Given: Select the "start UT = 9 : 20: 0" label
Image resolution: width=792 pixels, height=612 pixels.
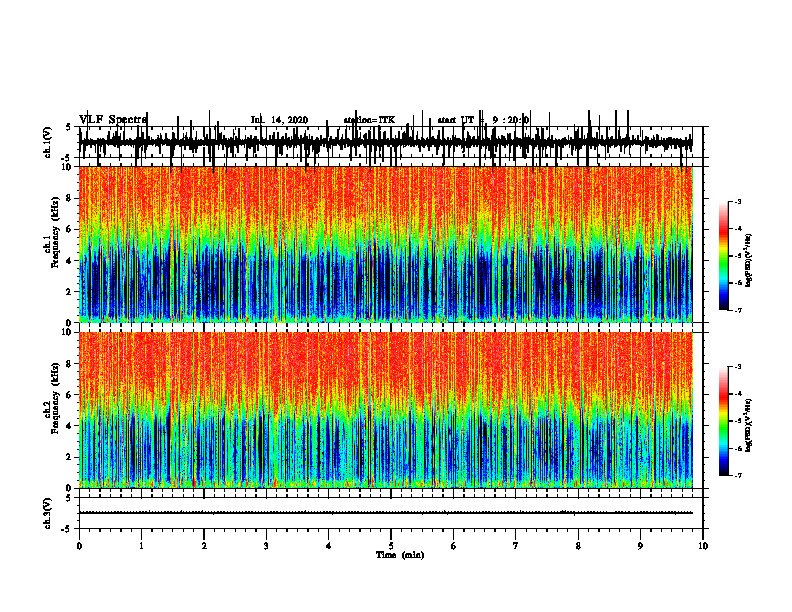Looking at the screenshot, I should pyautogui.click(x=483, y=120).
